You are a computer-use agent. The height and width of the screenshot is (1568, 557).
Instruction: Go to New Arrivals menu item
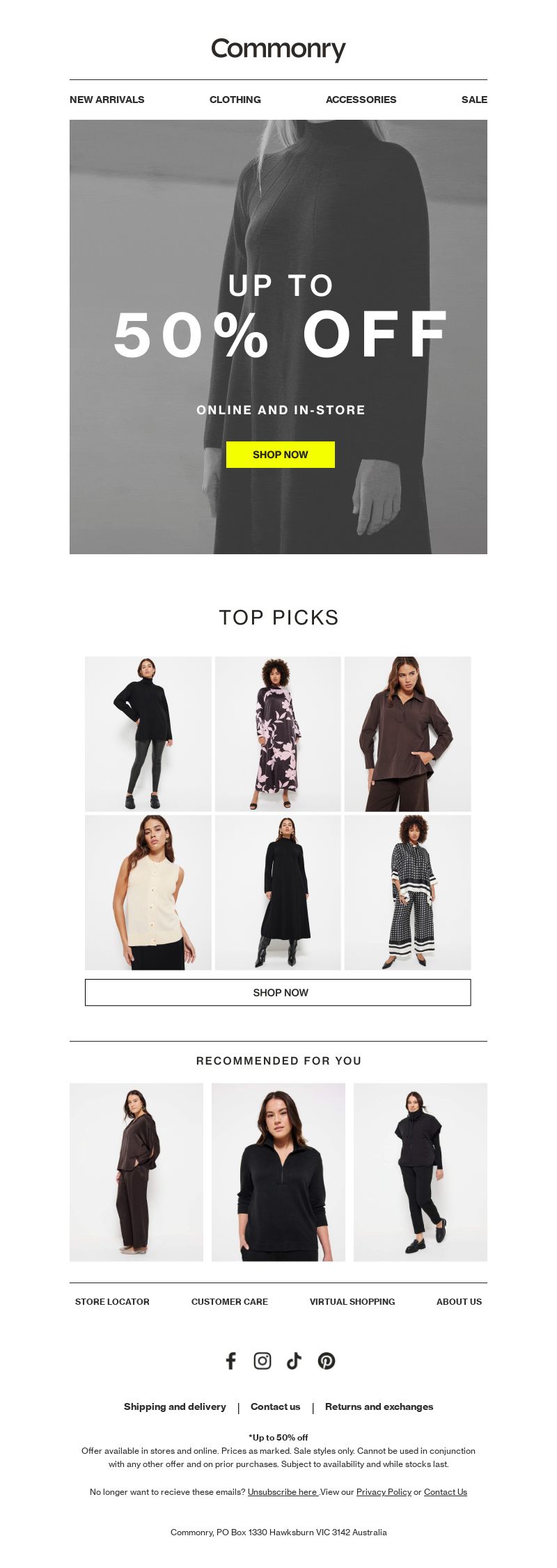(x=107, y=100)
